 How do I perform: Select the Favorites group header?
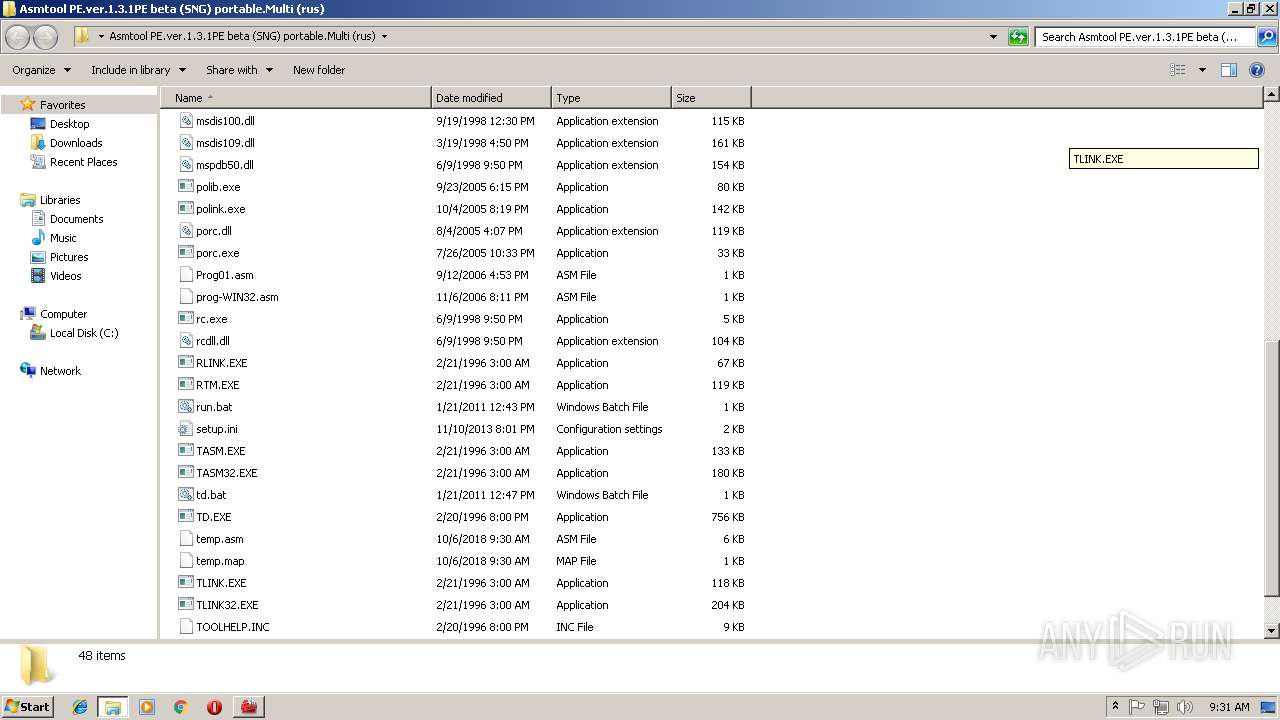click(x=62, y=105)
